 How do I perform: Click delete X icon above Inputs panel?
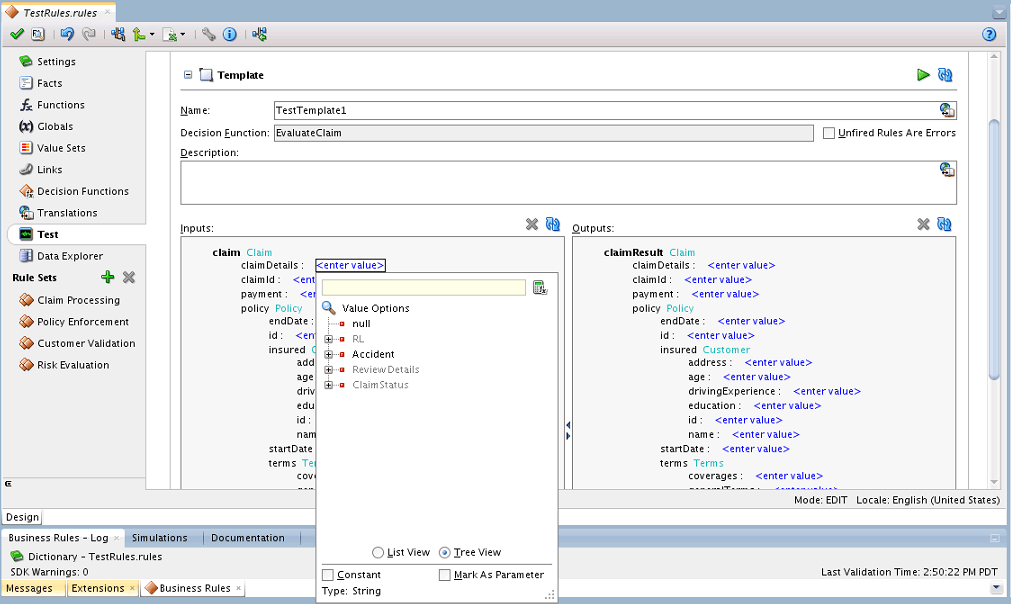click(532, 225)
